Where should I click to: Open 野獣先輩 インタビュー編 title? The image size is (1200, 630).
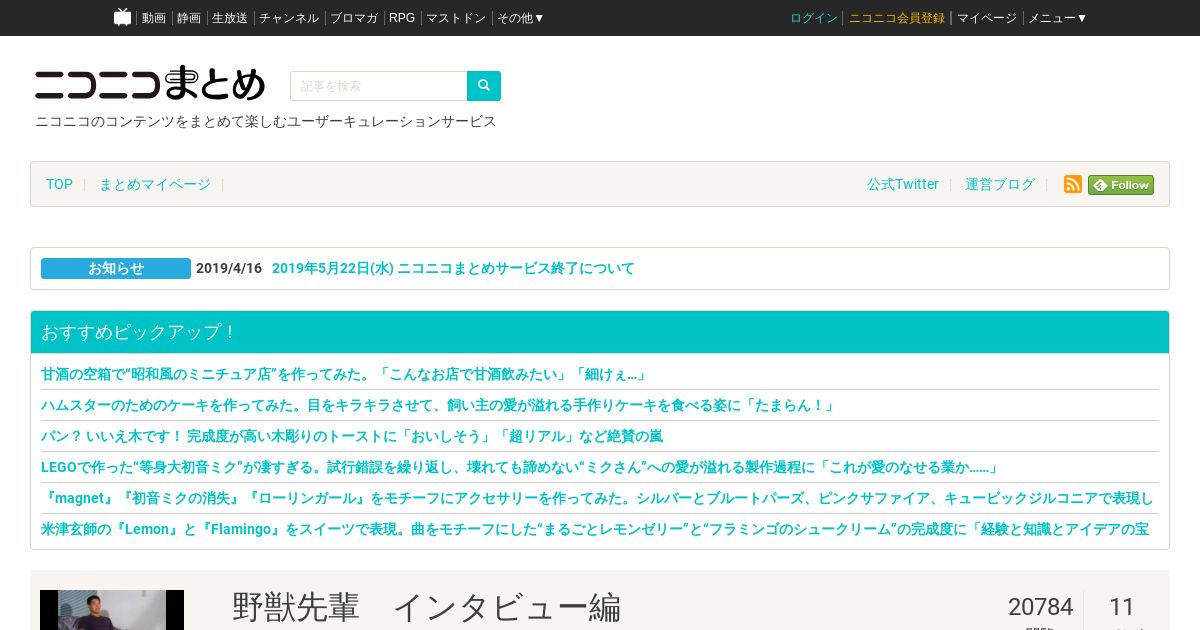[427, 607]
